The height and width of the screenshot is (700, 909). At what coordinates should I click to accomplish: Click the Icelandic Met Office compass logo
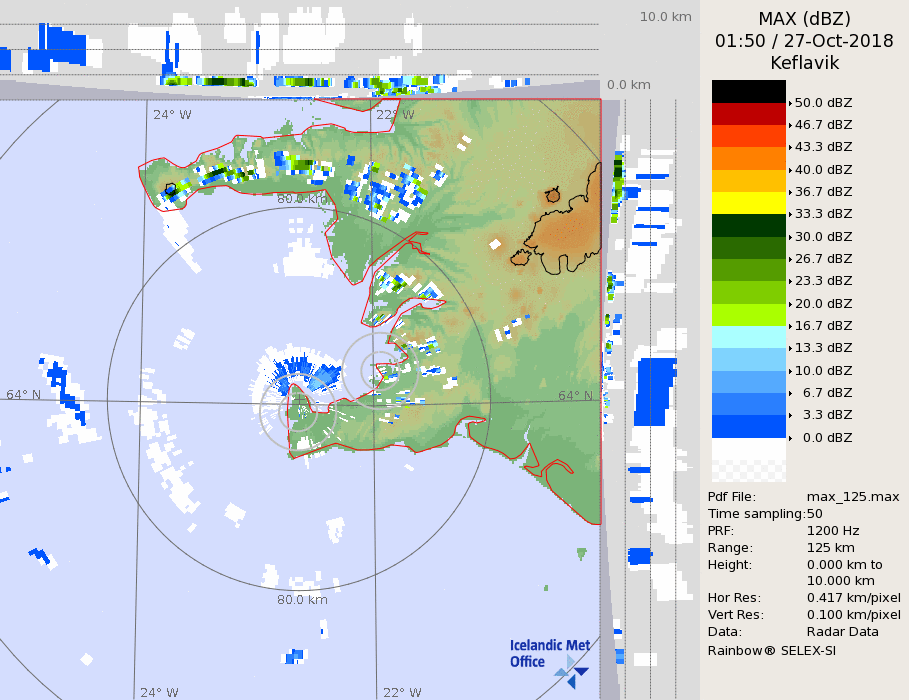point(572,671)
